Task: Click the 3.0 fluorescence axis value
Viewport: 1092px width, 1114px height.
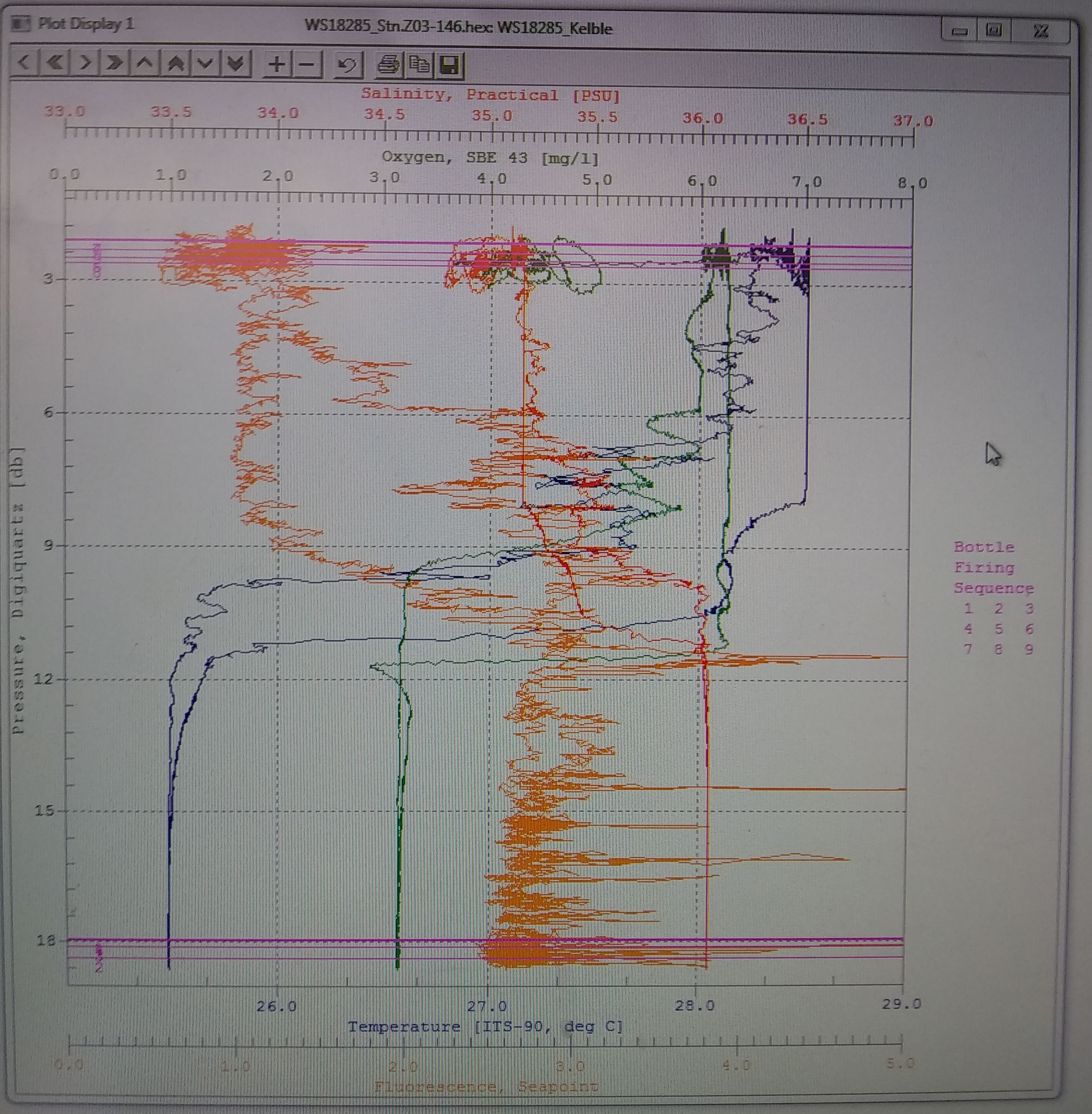Action: click(571, 1066)
